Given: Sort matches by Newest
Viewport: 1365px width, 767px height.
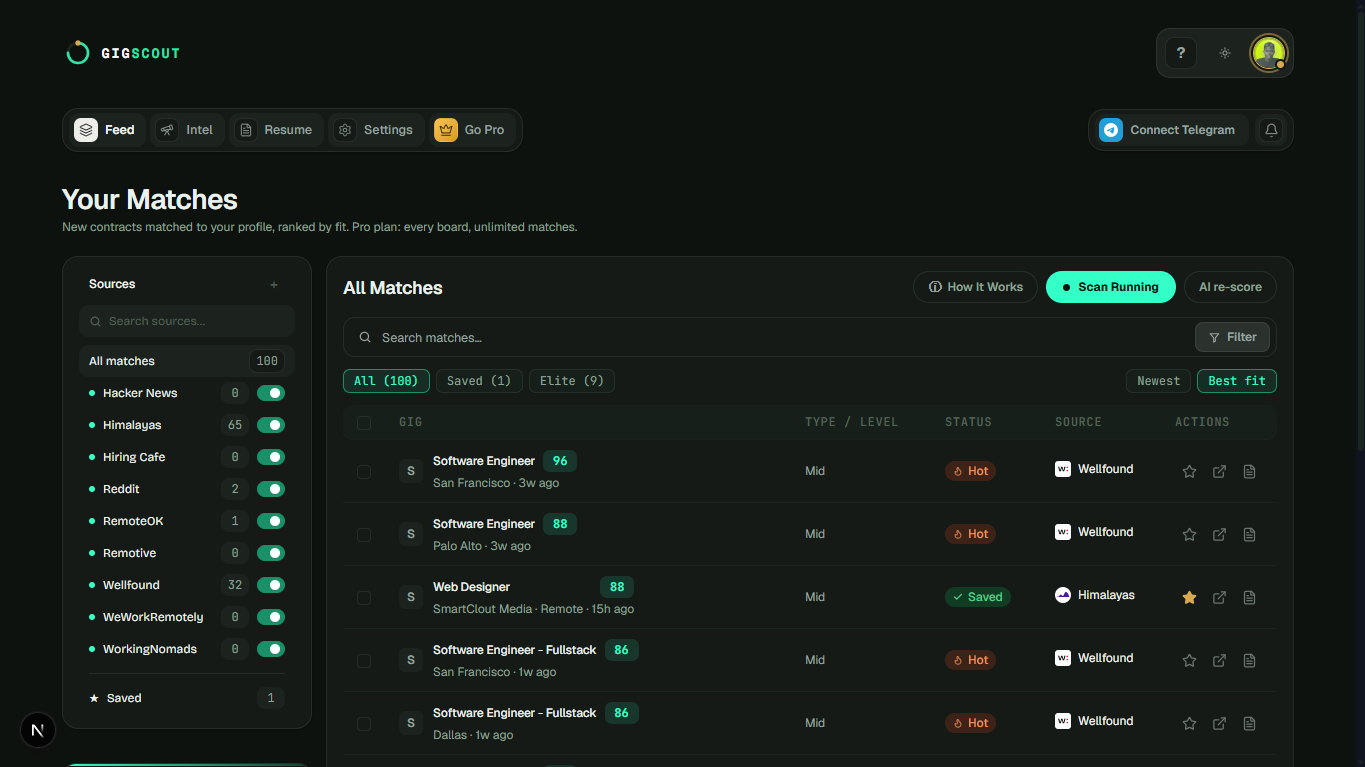Looking at the screenshot, I should [x=1158, y=381].
